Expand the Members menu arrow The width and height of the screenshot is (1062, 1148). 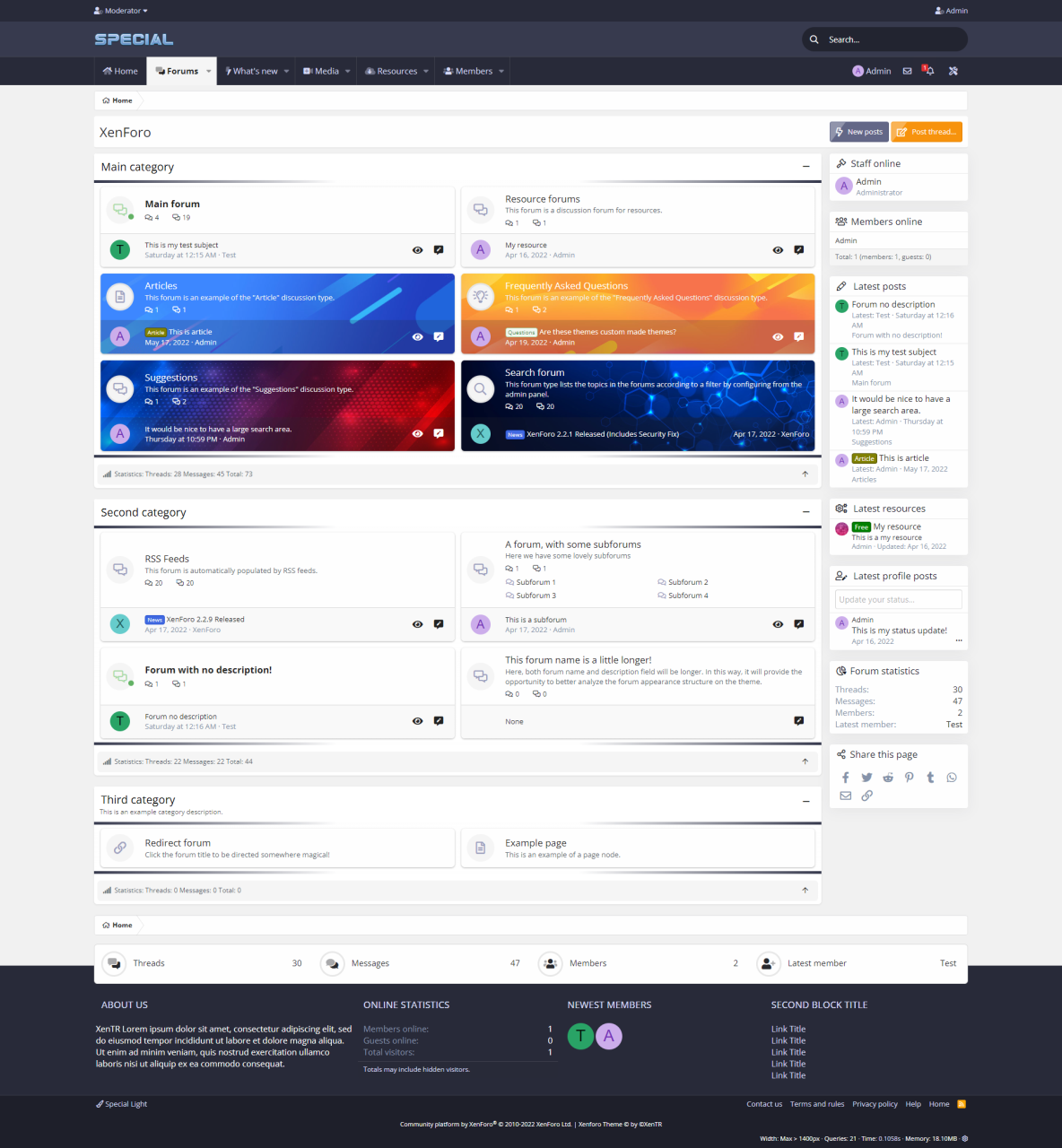click(x=501, y=71)
